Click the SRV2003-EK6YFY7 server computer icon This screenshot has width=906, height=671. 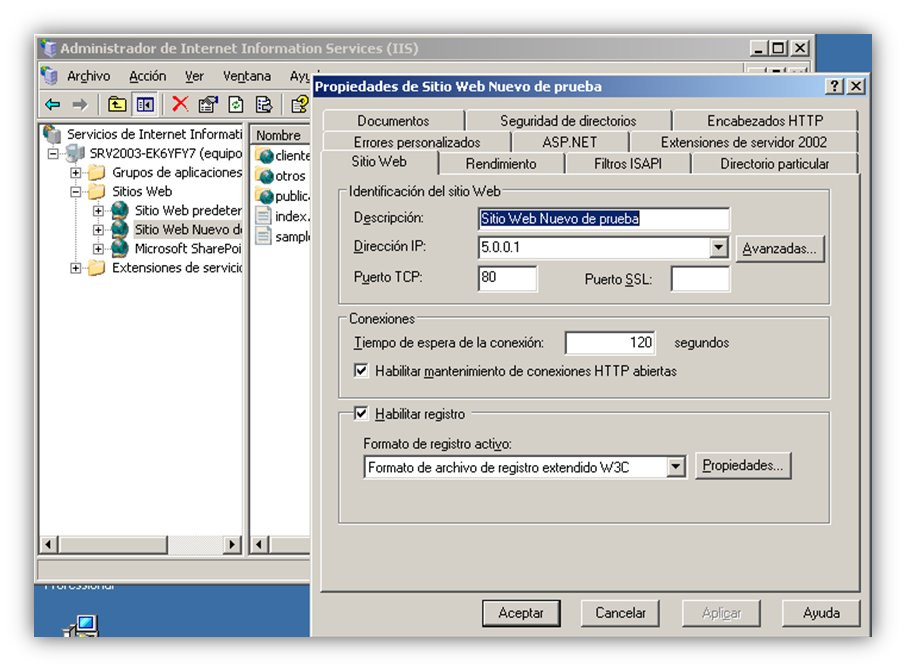point(76,154)
